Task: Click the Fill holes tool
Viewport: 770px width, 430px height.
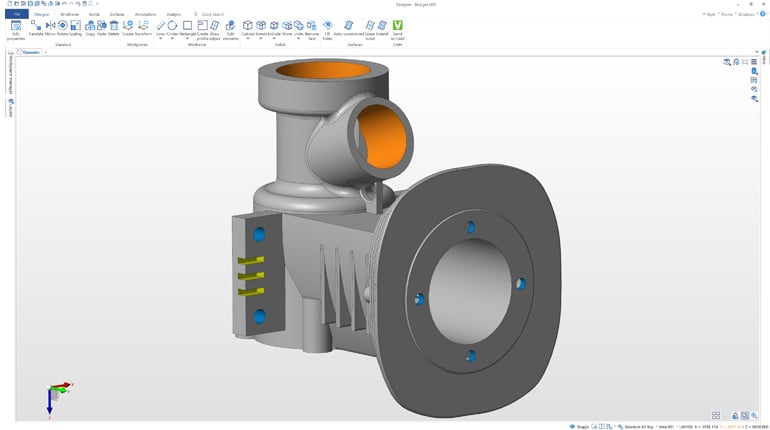Action: 327,25
